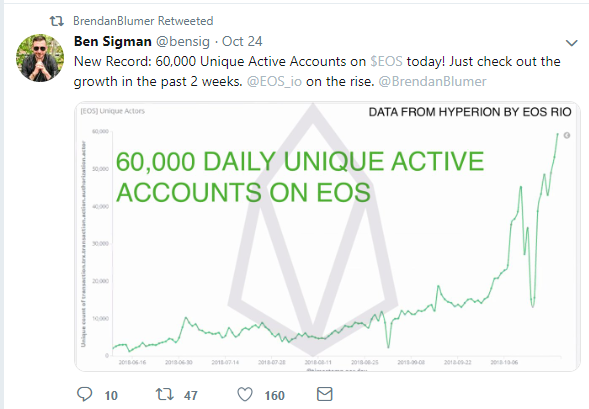Open the @BrendanBlumer mention in tweet

pos(432,81)
